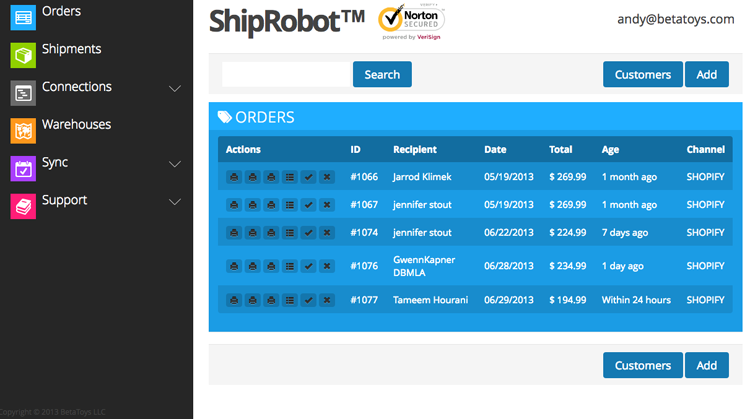Screen dimensions: 750x419
Task: Mark order #1074 with checkmark icon
Action: [x=309, y=232]
